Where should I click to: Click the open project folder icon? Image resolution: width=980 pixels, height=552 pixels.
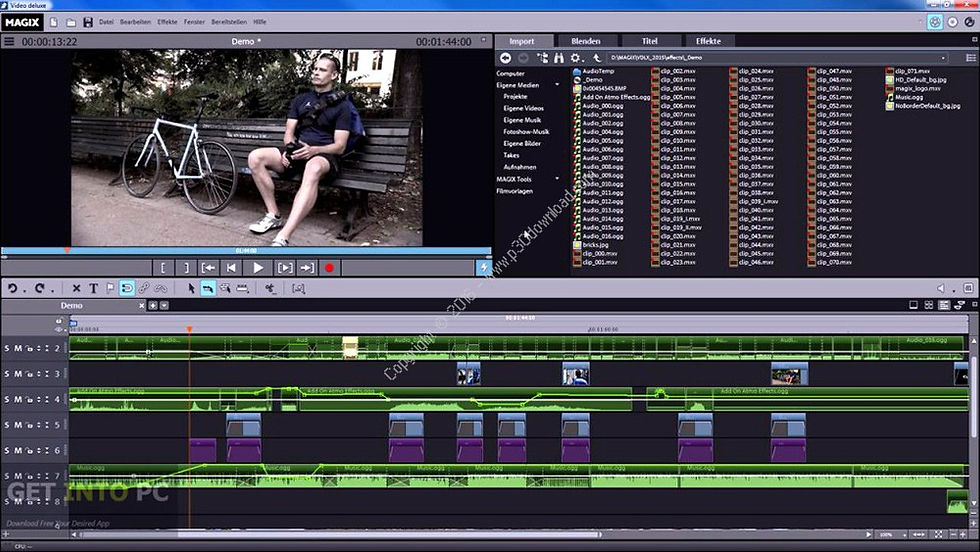pos(71,23)
